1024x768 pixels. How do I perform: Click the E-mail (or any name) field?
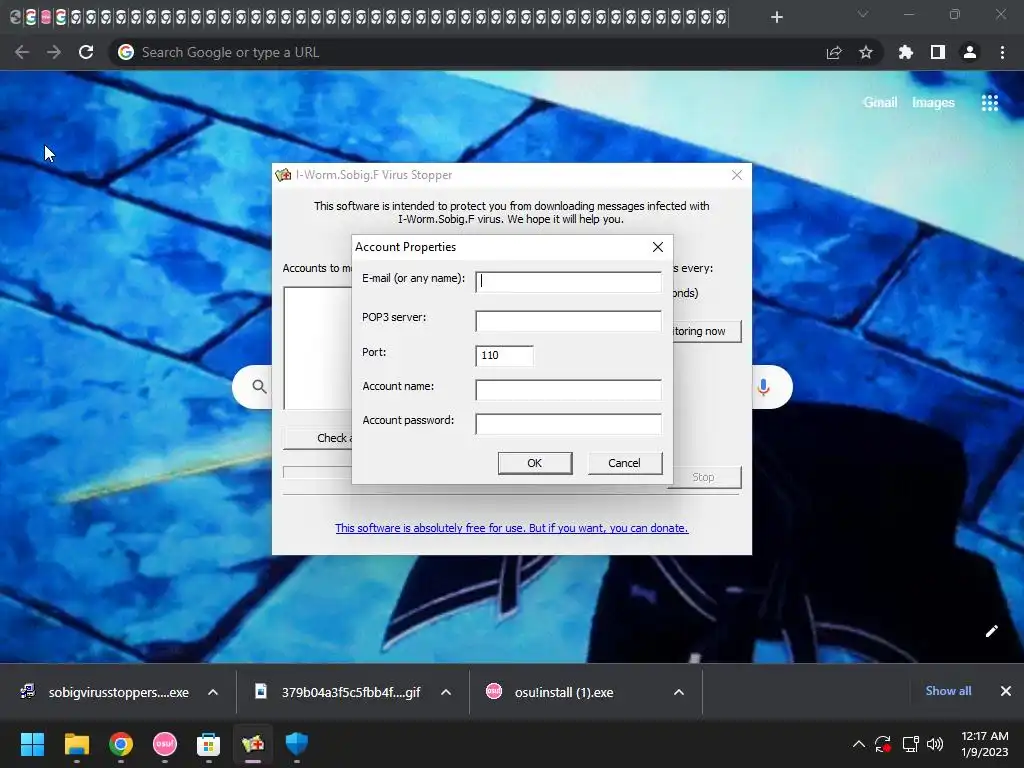(x=568, y=281)
